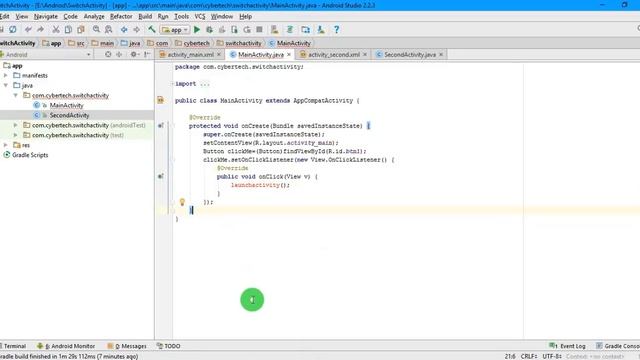
Task: Collapse com.cybertech.switchactivity package arrow
Action: tap(16, 95)
